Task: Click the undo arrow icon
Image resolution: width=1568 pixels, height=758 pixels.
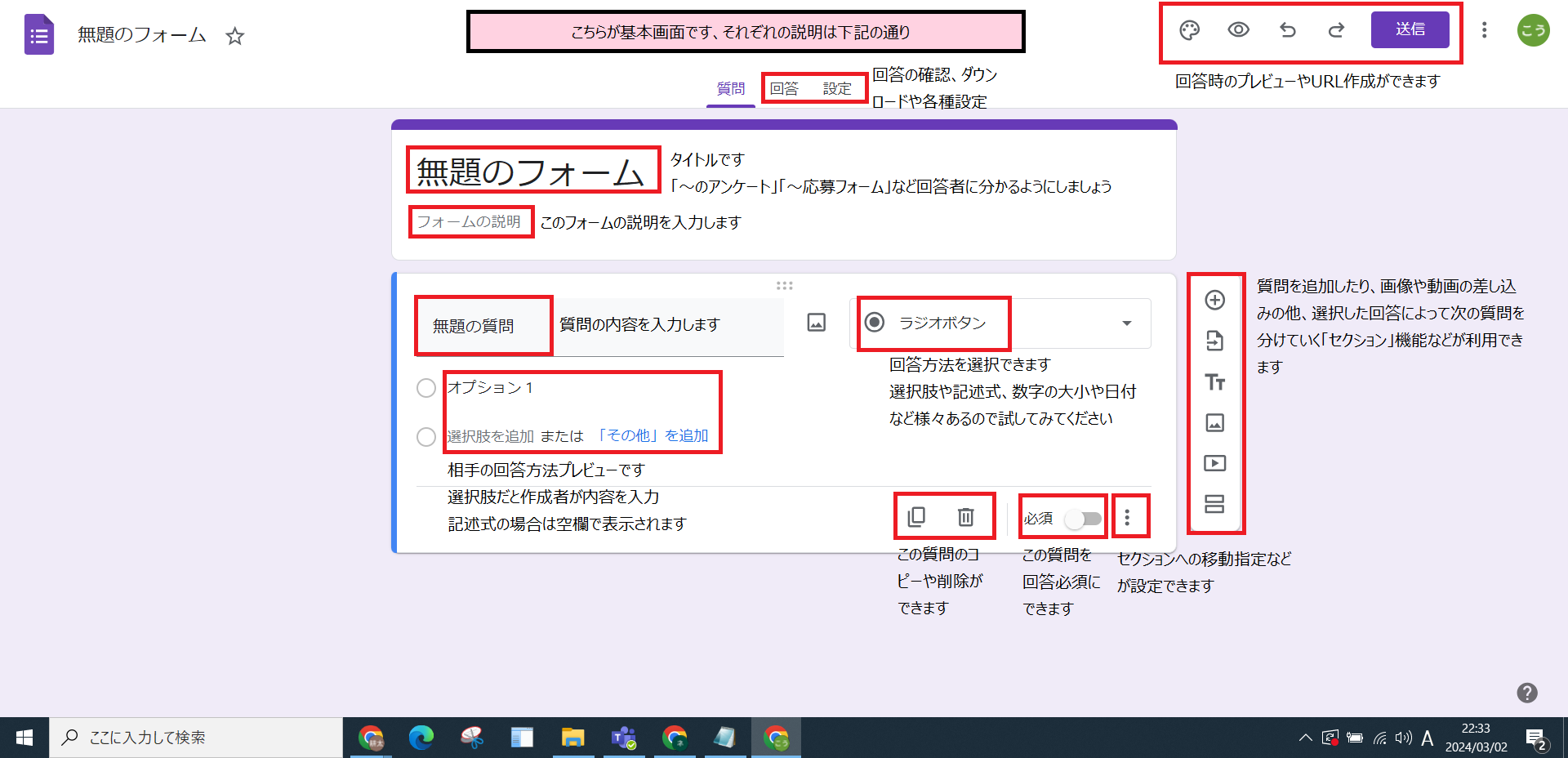Action: [1287, 30]
